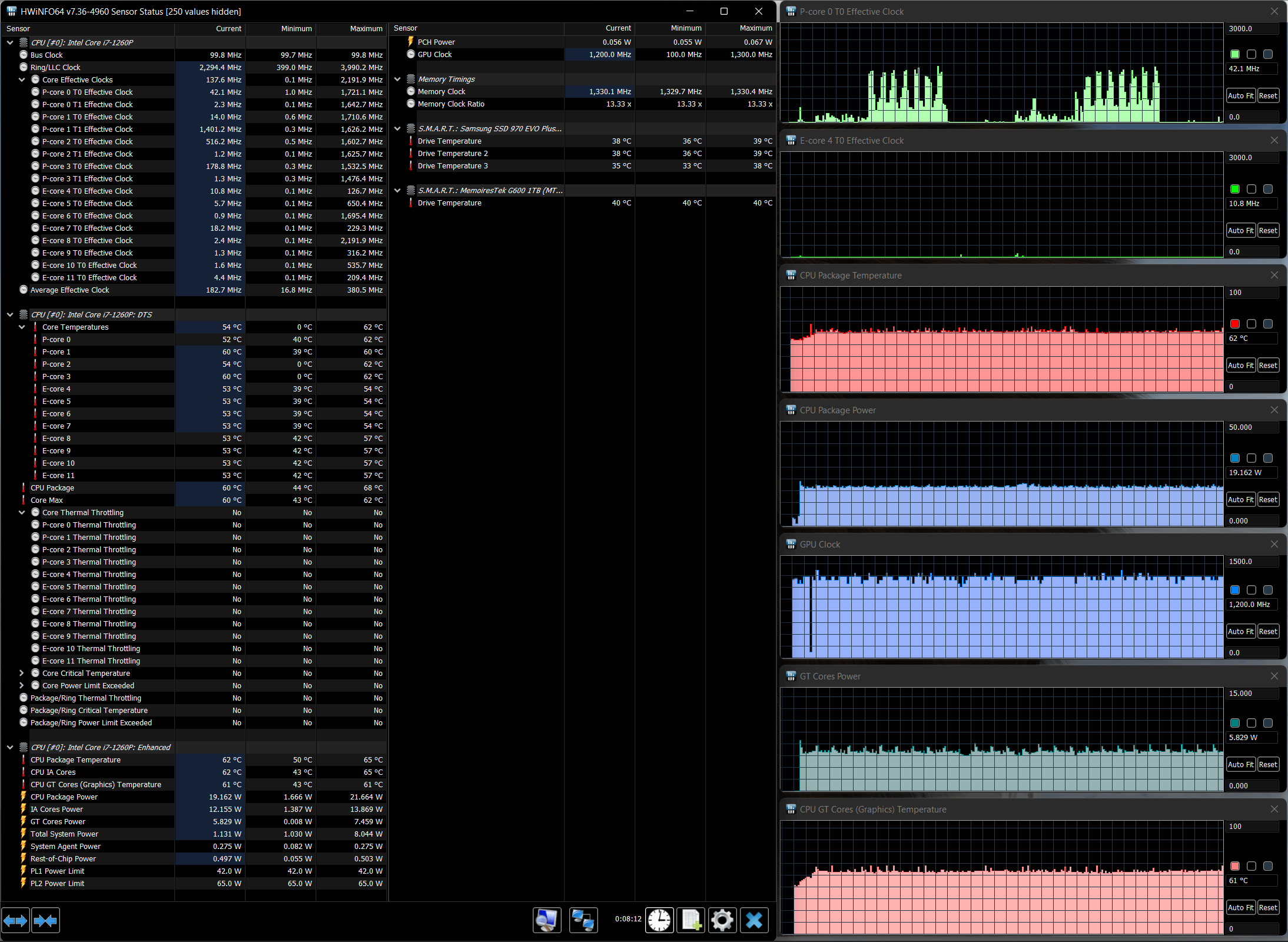Click the reset clock timer icon
This screenshot has height=942, width=1288.
click(659, 920)
